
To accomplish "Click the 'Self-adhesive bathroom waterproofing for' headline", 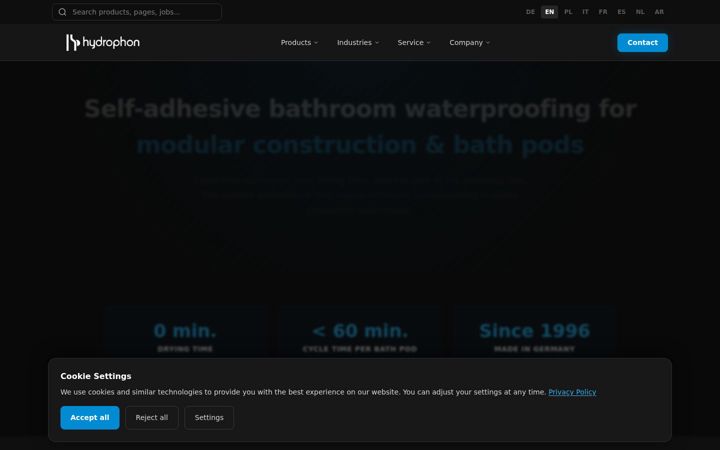I will pyautogui.click(x=360, y=109).
